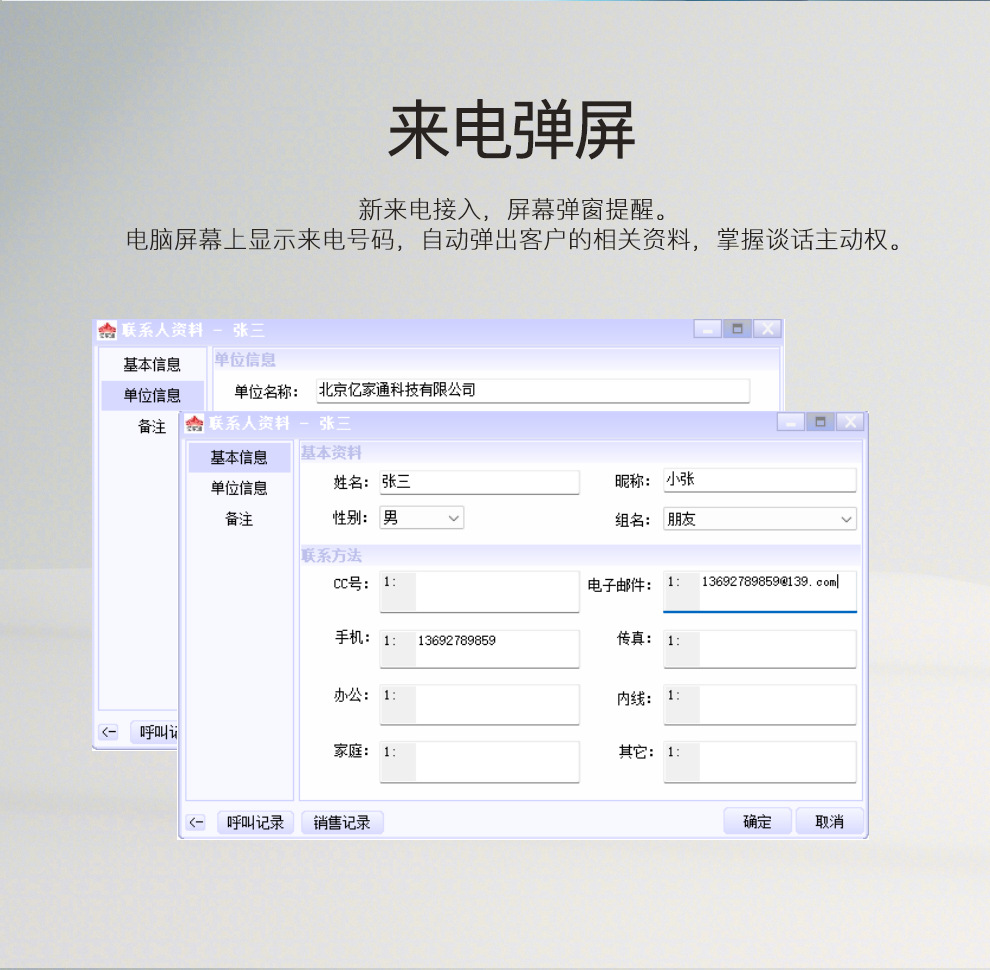
Task: Click the app logo icon in back window title
Action: point(107,330)
